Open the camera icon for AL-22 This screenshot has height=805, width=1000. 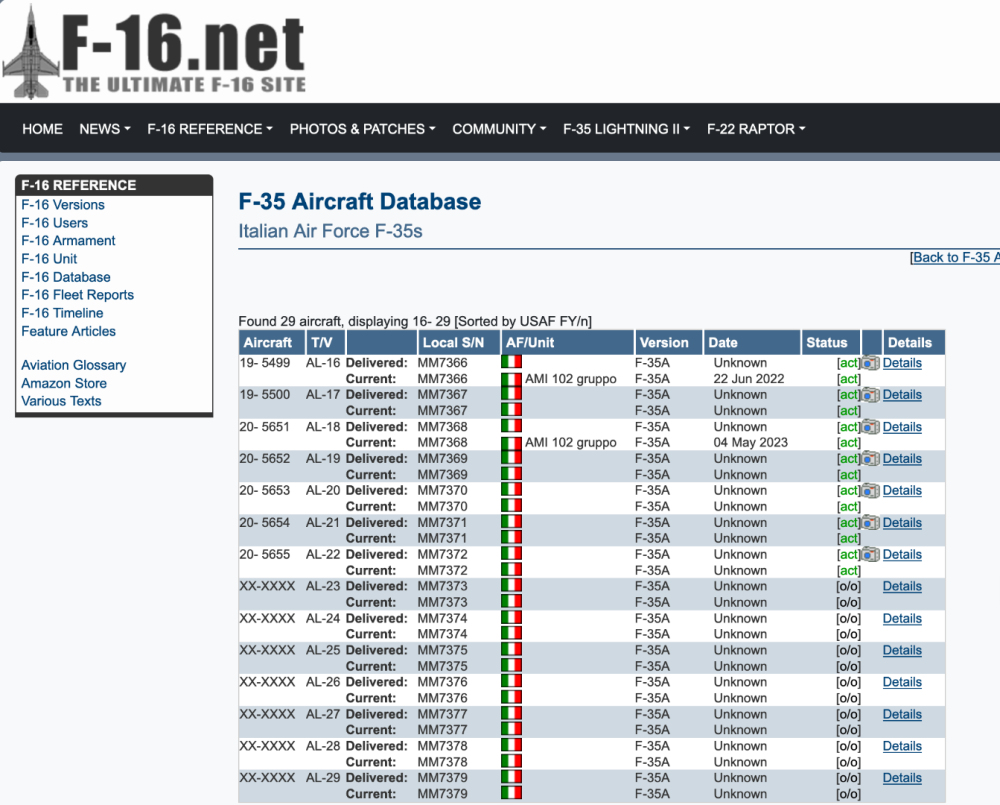coord(870,555)
